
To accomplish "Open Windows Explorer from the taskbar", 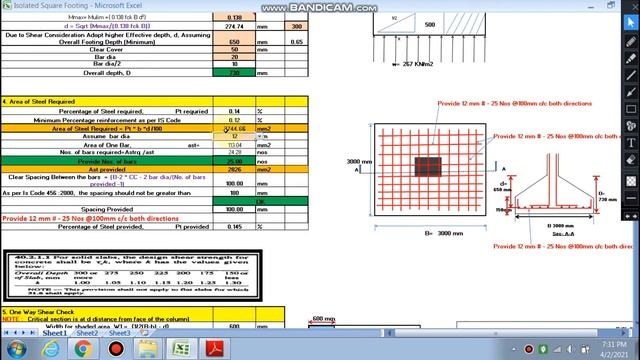I will pos(148,349).
